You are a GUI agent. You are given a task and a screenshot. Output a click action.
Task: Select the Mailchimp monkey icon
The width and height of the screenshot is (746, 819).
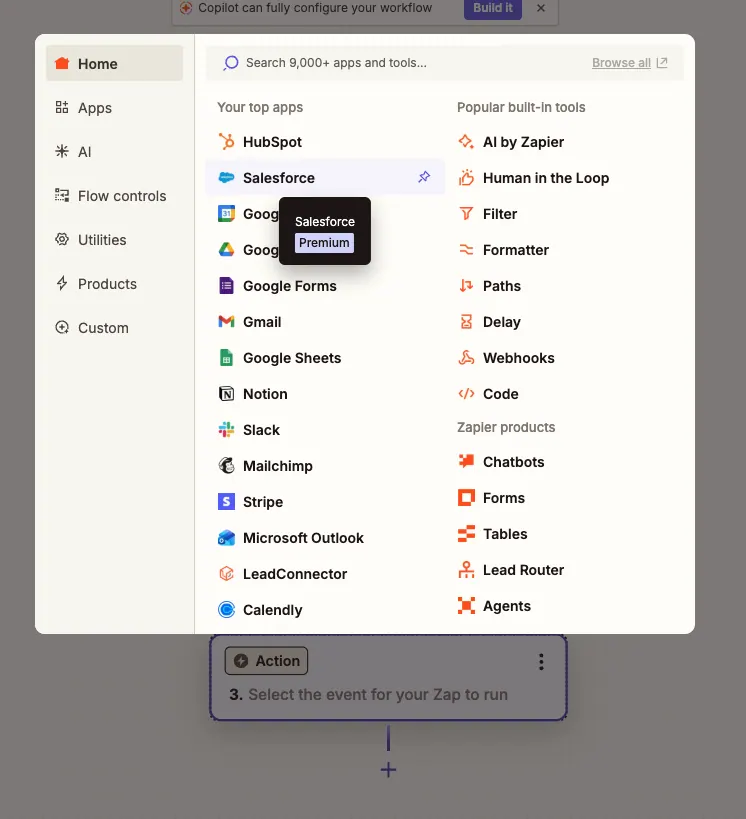226,465
